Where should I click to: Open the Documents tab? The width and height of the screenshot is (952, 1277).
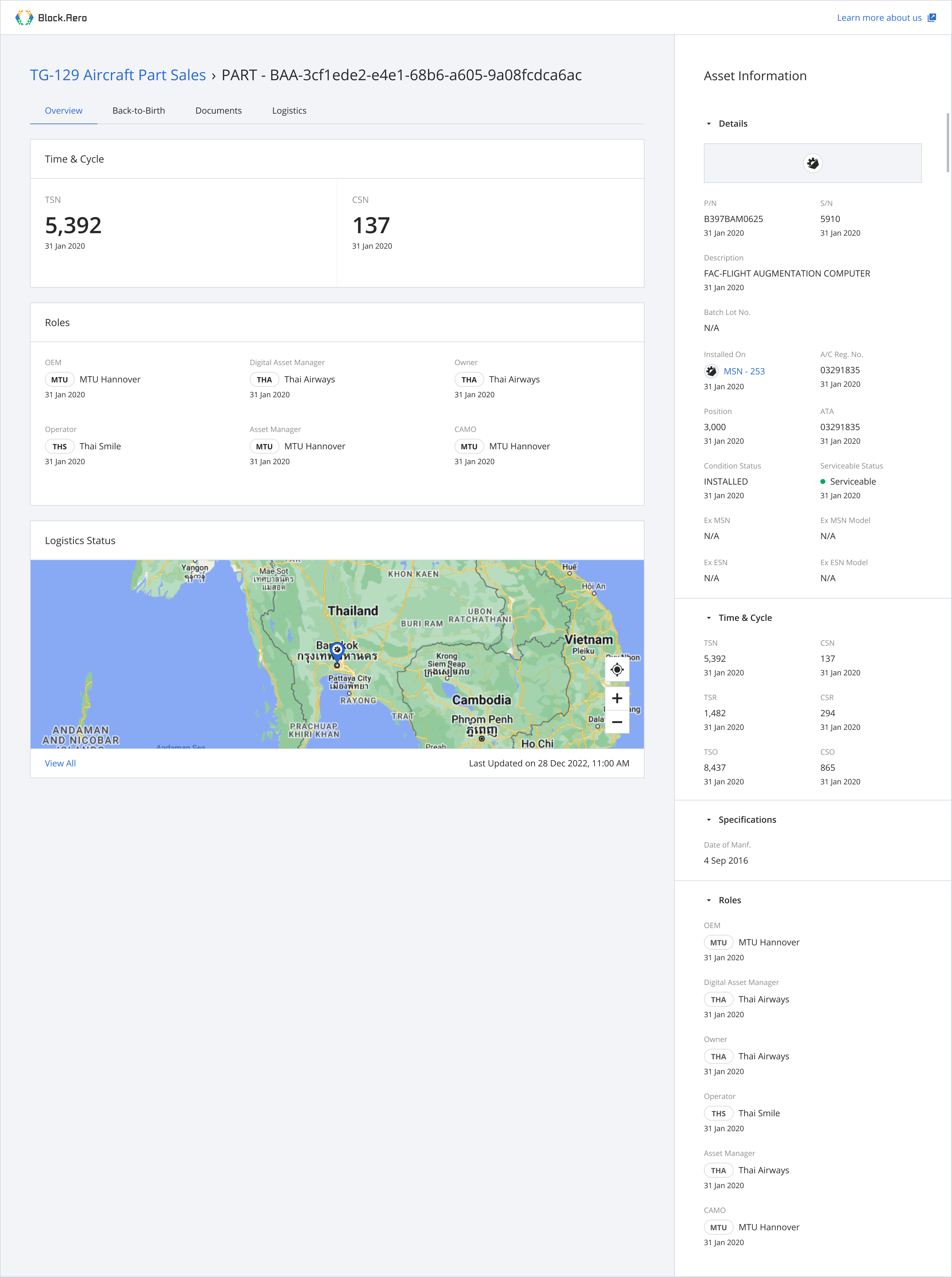click(x=218, y=111)
